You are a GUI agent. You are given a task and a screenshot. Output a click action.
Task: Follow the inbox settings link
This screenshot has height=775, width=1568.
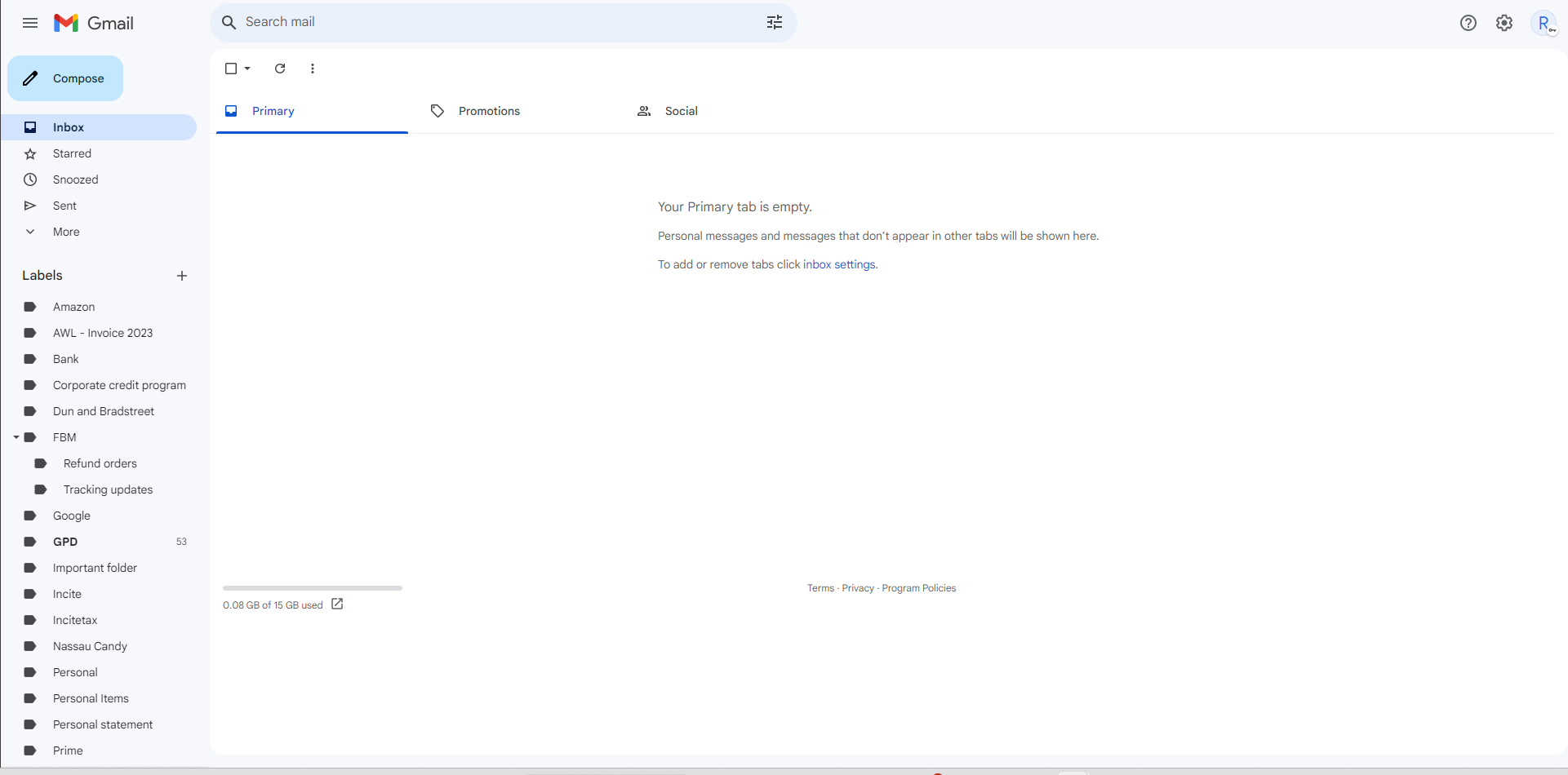[839, 264]
